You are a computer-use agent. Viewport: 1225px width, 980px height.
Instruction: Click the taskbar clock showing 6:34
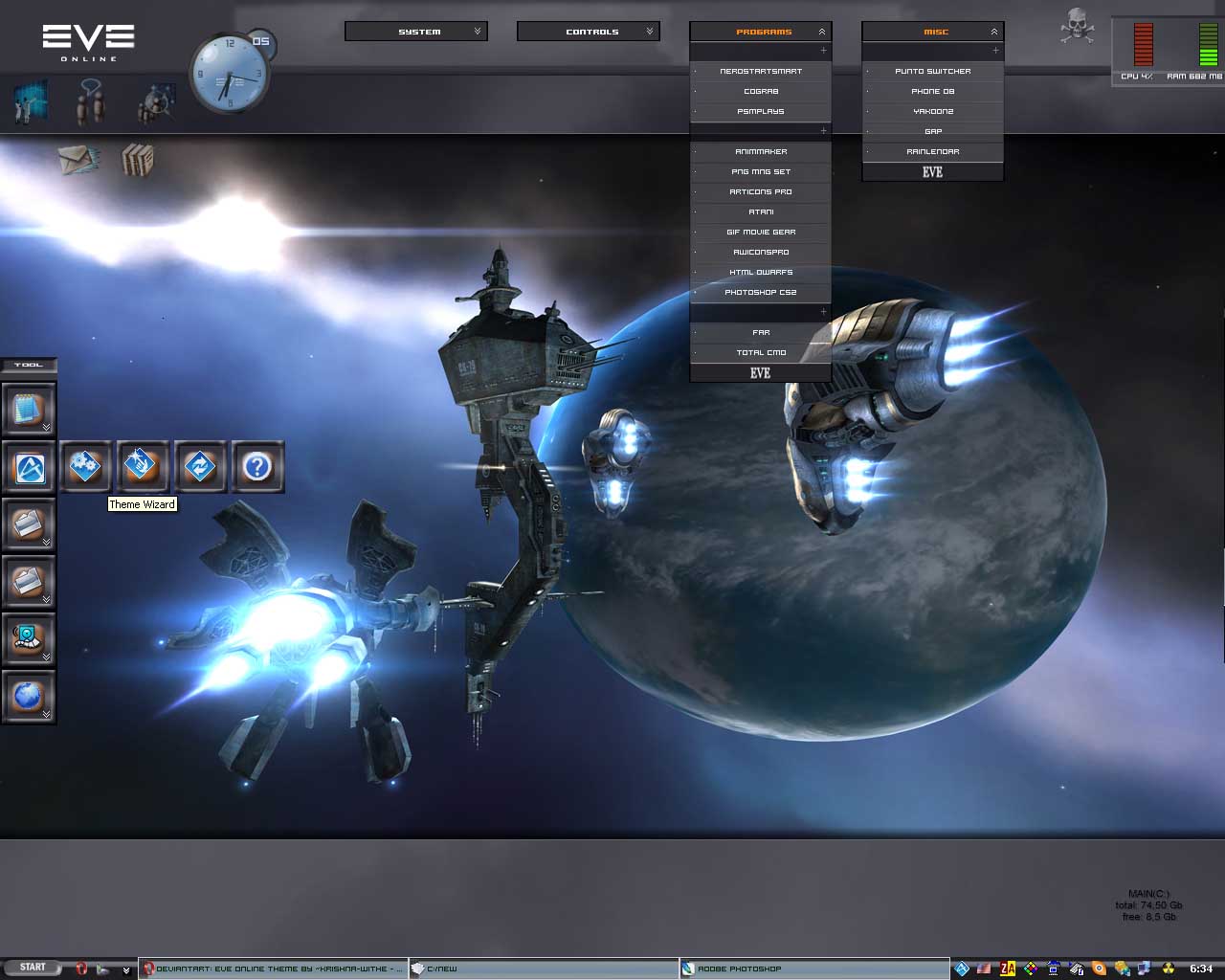click(1201, 969)
